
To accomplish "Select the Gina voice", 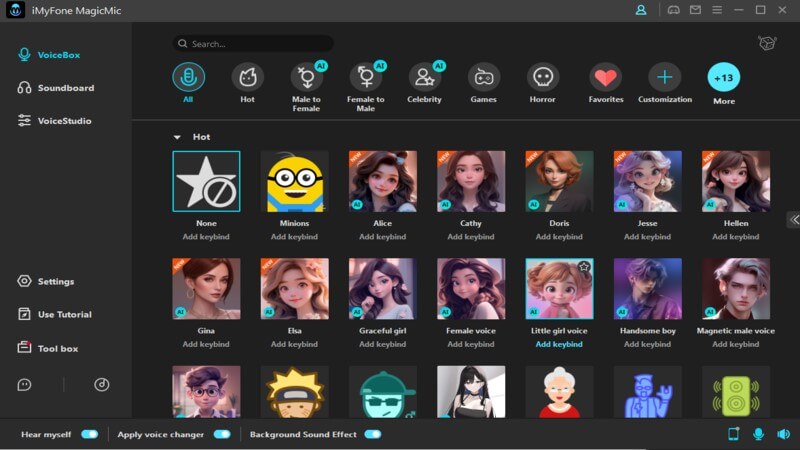I will coord(206,289).
